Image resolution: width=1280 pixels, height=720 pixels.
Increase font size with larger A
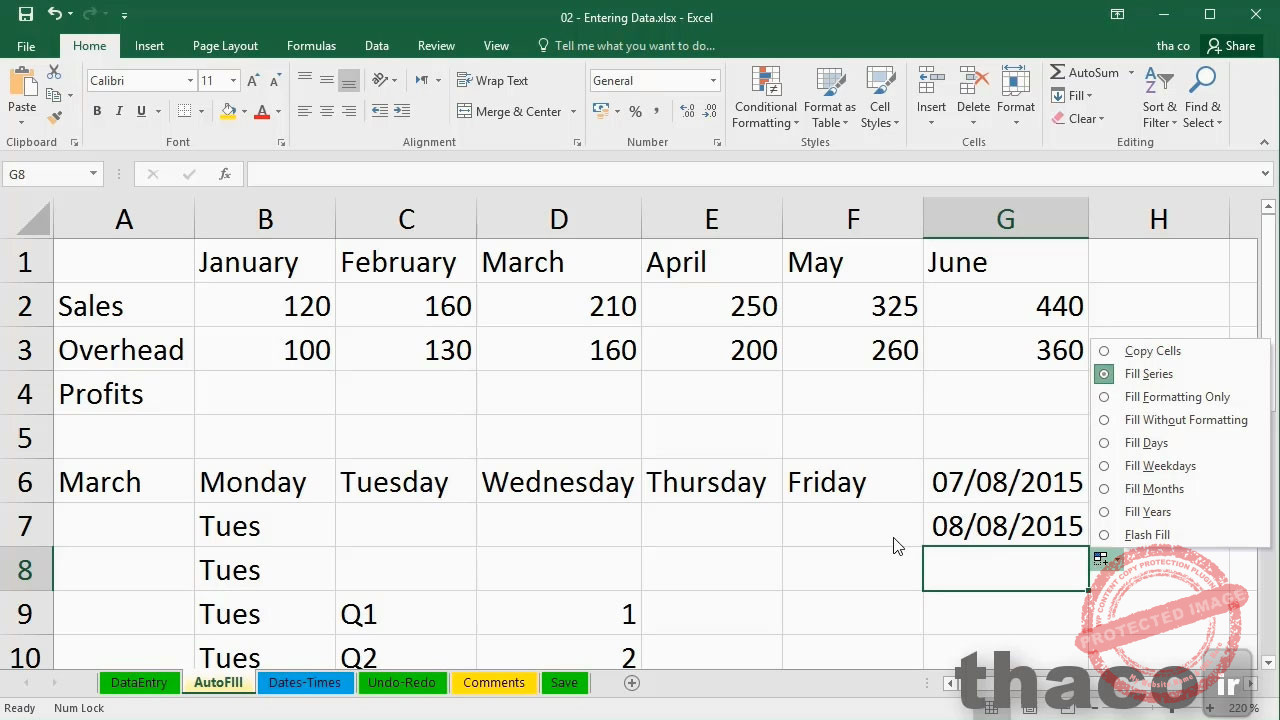[x=253, y=80]
